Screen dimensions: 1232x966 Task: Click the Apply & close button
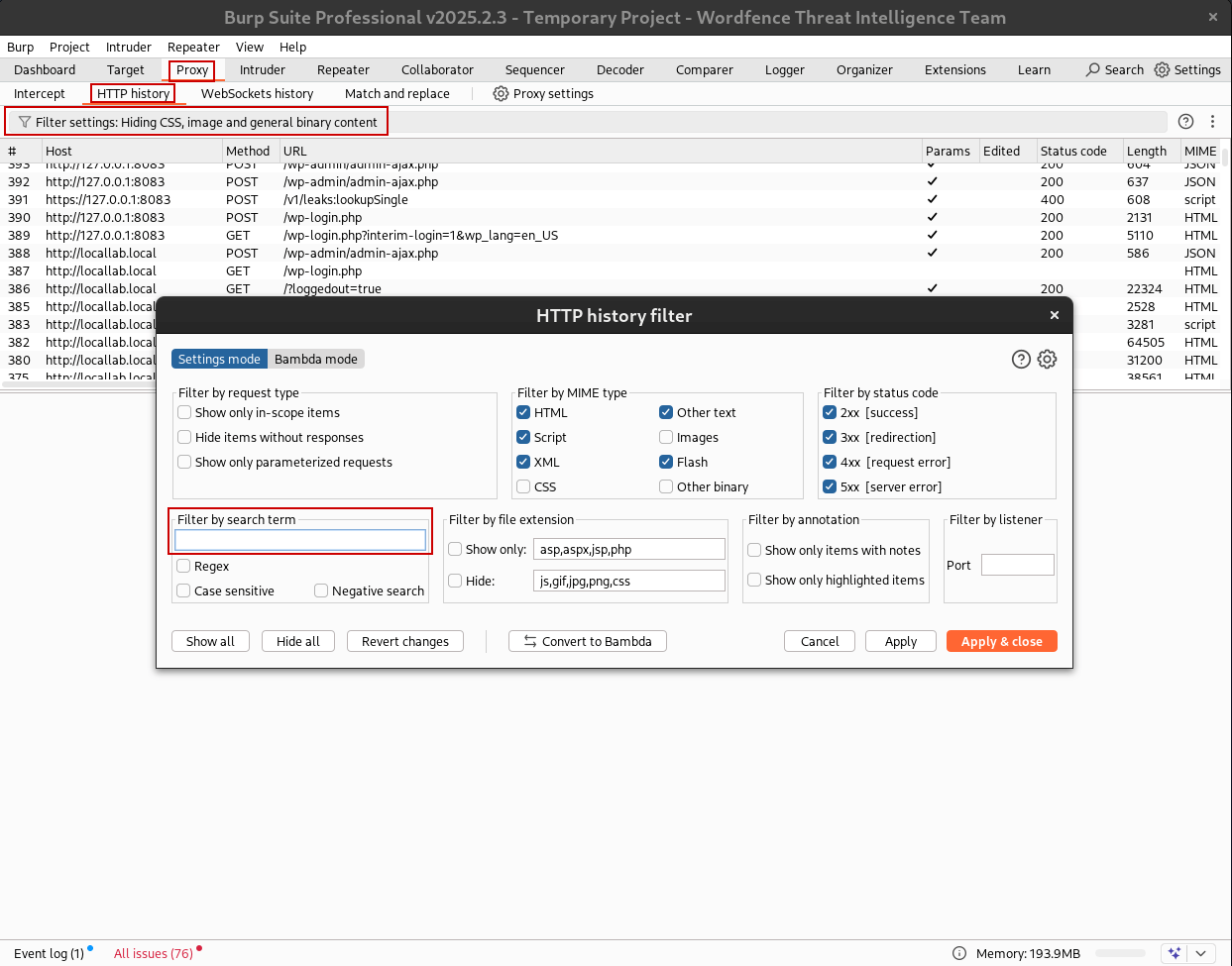click(1001, 641)
